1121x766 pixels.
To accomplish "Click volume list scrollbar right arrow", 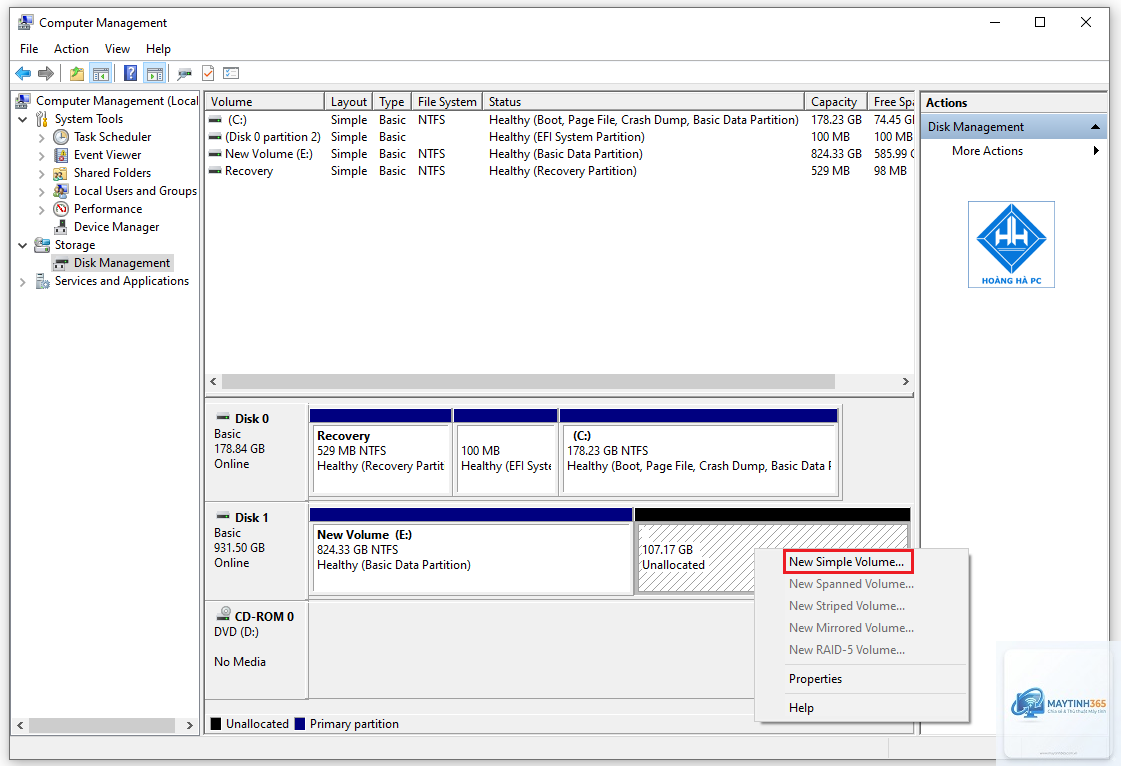I will click(905, 382).
